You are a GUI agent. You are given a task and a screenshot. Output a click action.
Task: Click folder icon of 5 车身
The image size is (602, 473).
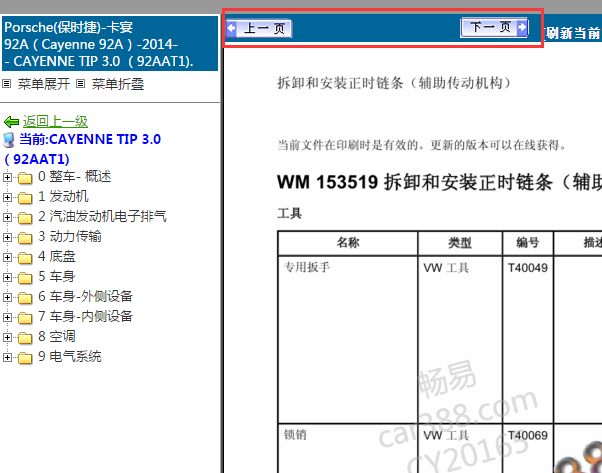click(x=25, y=278)
